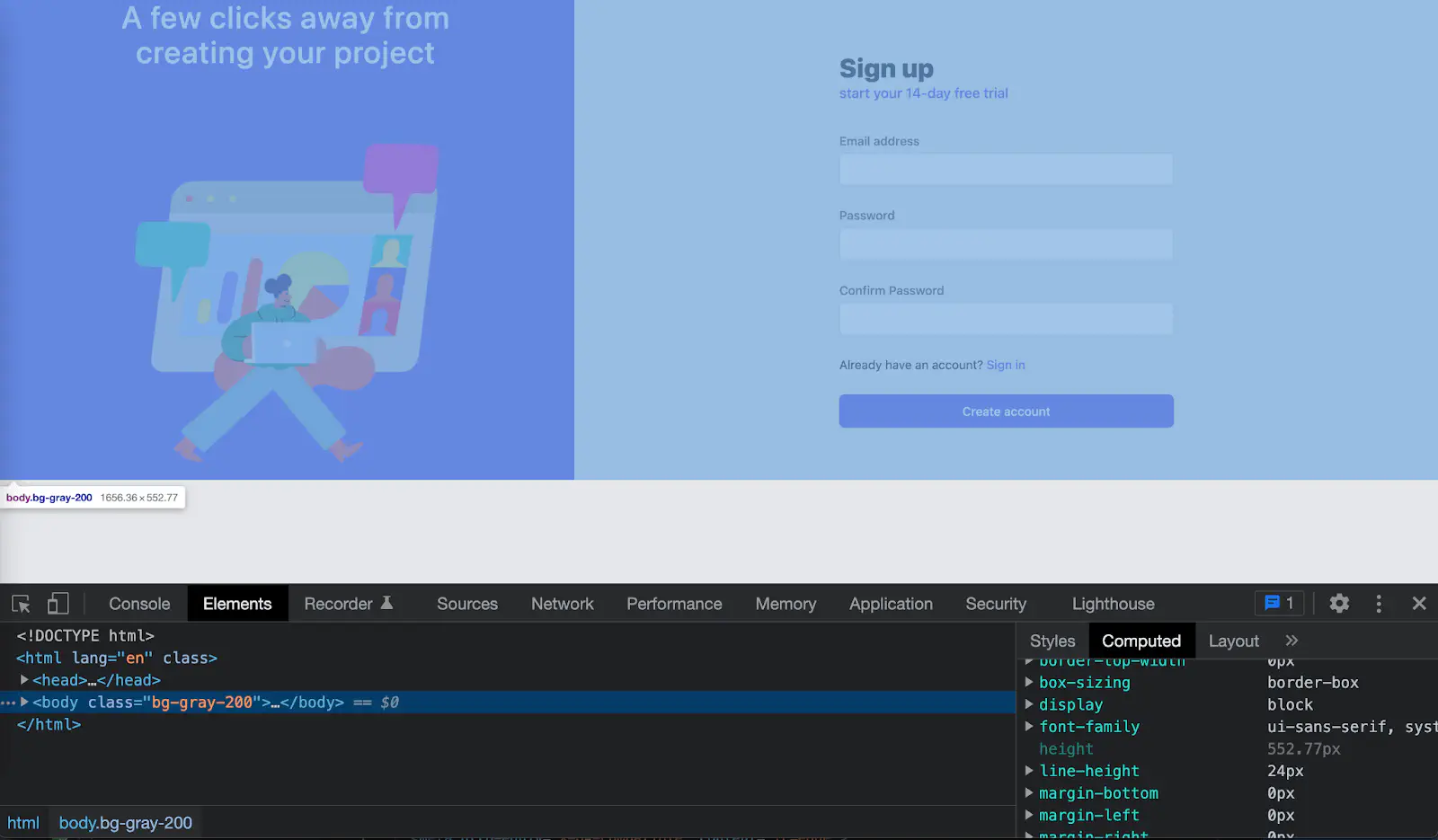Select the closing html tag row
The height and width of the screenshot is (840, 1438).
(x=49, y=724)
